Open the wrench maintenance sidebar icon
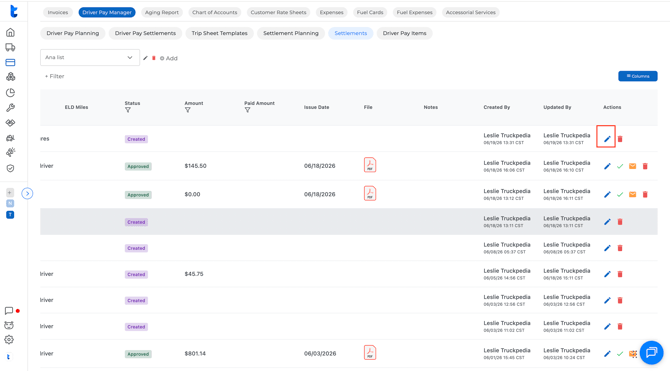Screen dimensions: 670x371 click(10, 108)
